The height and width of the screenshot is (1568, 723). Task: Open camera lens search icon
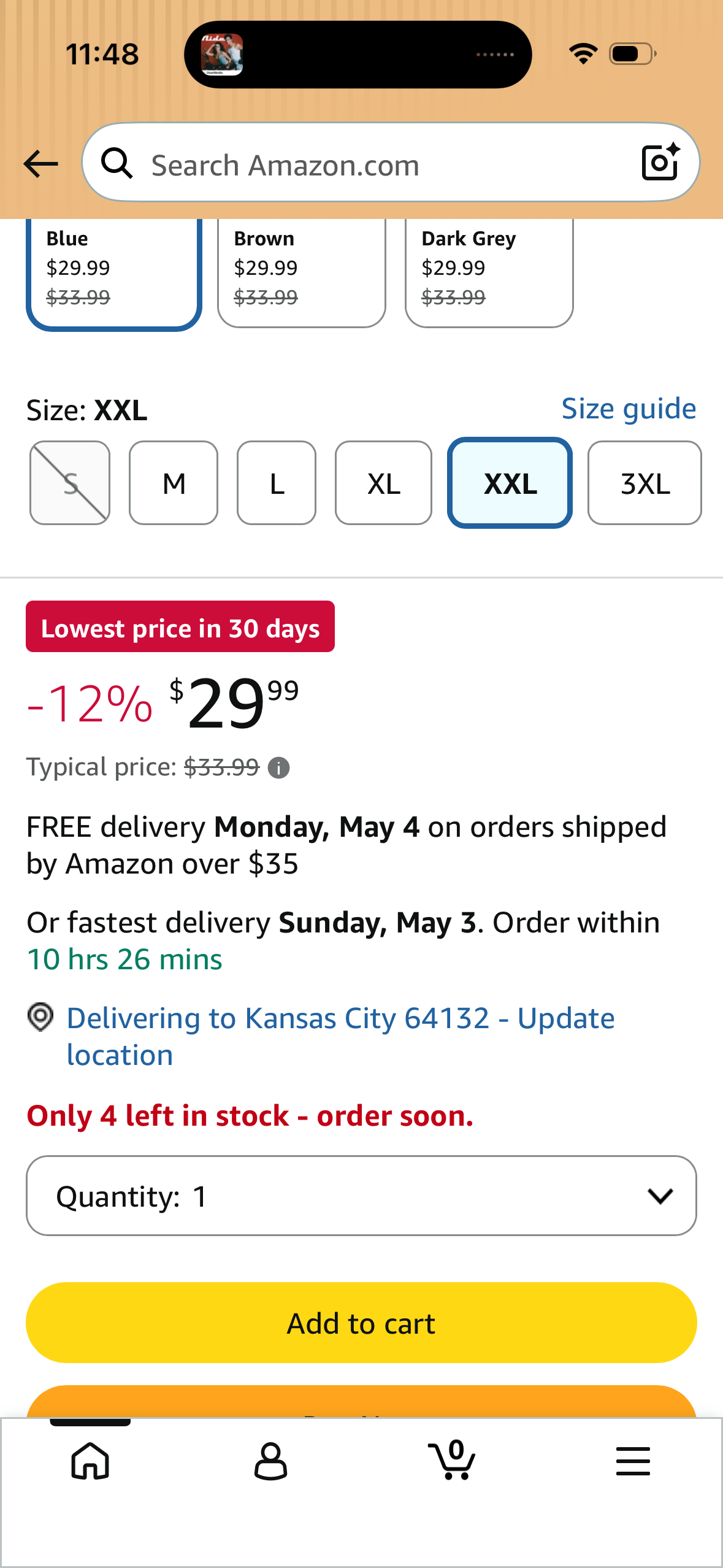660,163
